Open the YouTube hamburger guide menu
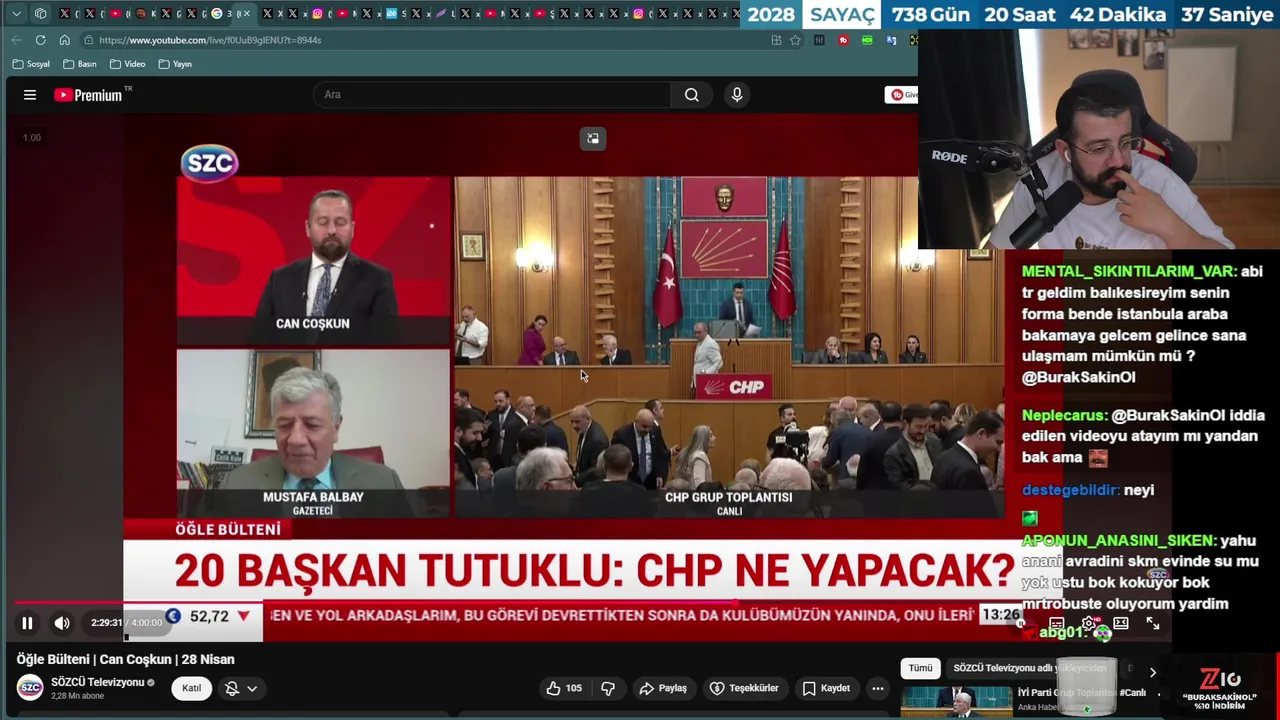1280x720 pixels. 30,95
